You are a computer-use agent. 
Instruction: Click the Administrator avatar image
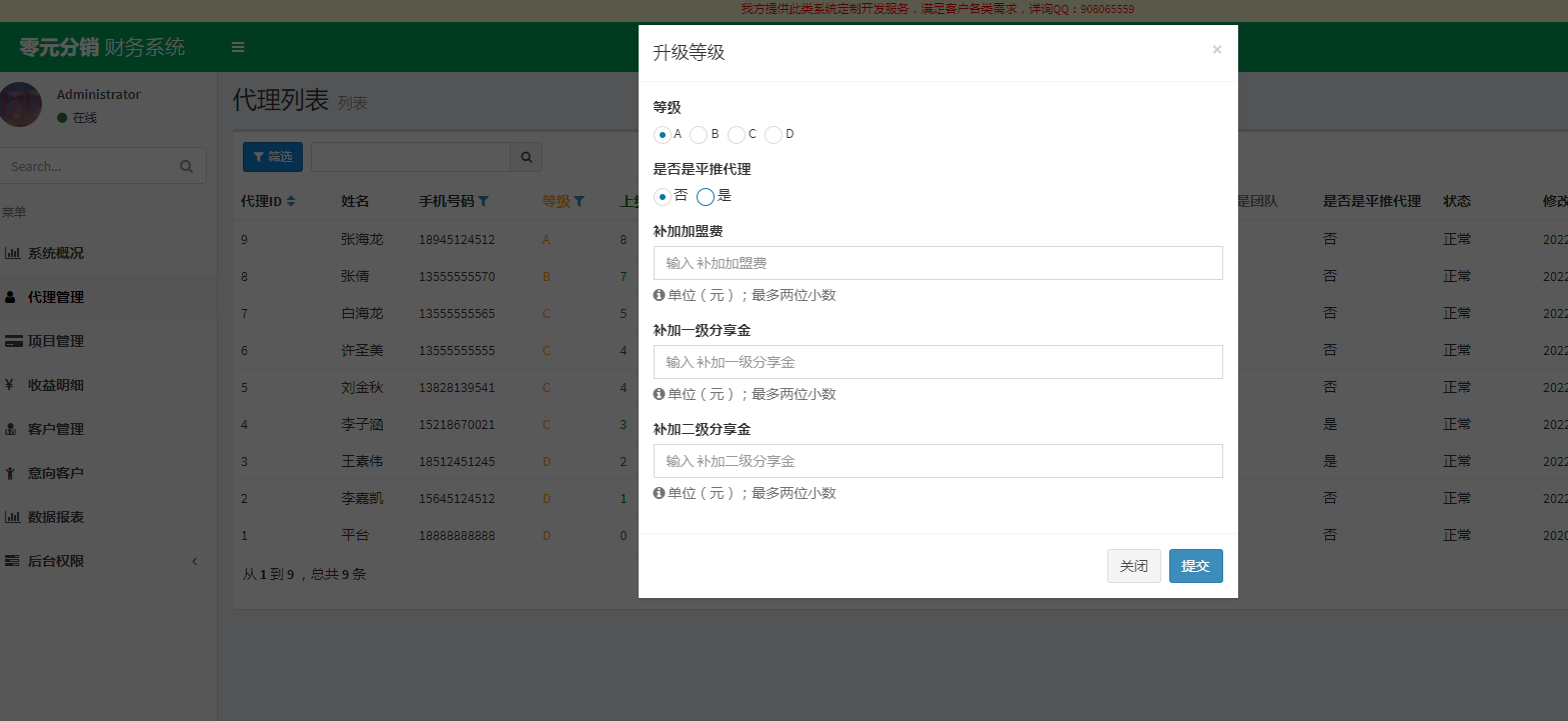(22, 104)
